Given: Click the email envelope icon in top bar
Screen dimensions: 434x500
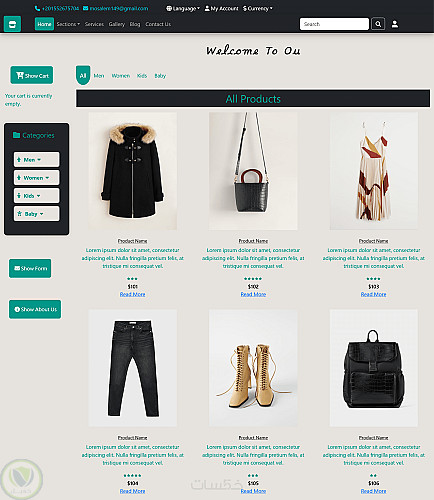Looking at the screenshot, I should [85, 8].
